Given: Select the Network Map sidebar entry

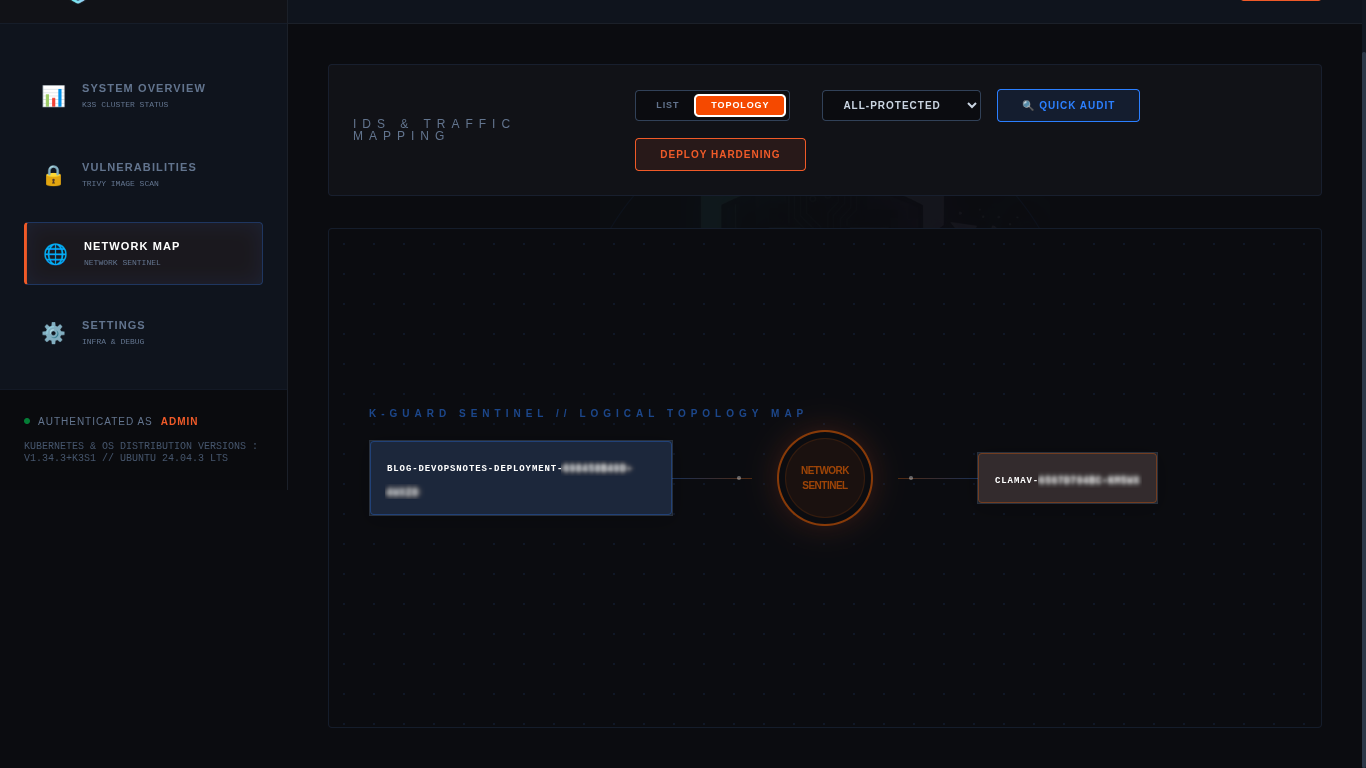Looking at the screenshot, I should pos(143,253).
